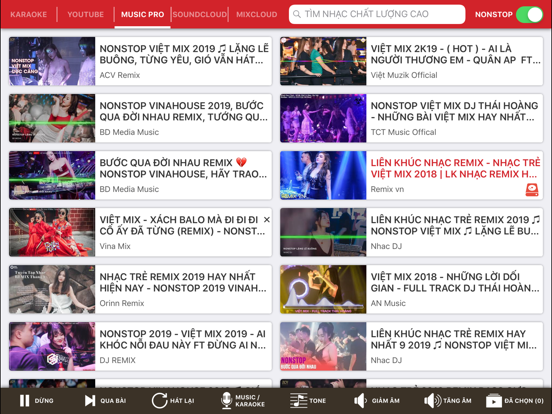Skip to next song with Qua Bài icon
The image size is (552, 414).
[90, 401]
